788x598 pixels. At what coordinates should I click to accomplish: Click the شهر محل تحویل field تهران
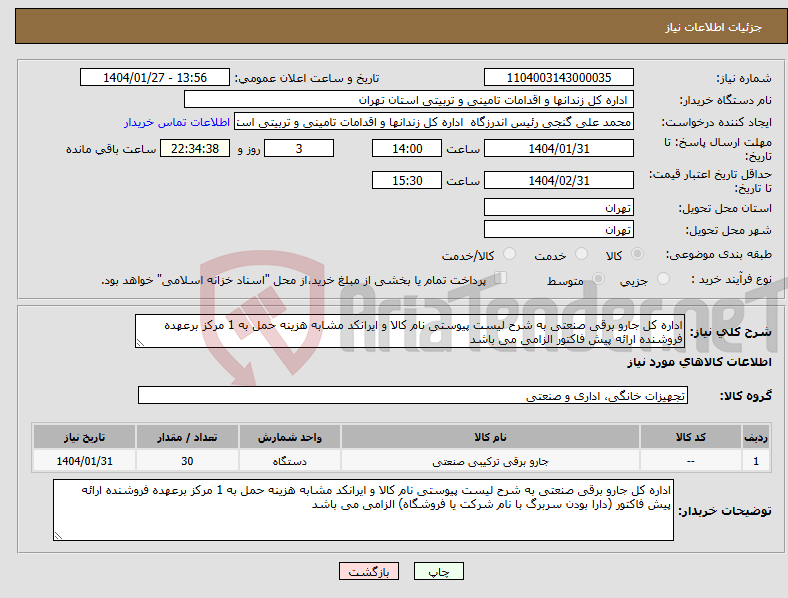[559, 229]
